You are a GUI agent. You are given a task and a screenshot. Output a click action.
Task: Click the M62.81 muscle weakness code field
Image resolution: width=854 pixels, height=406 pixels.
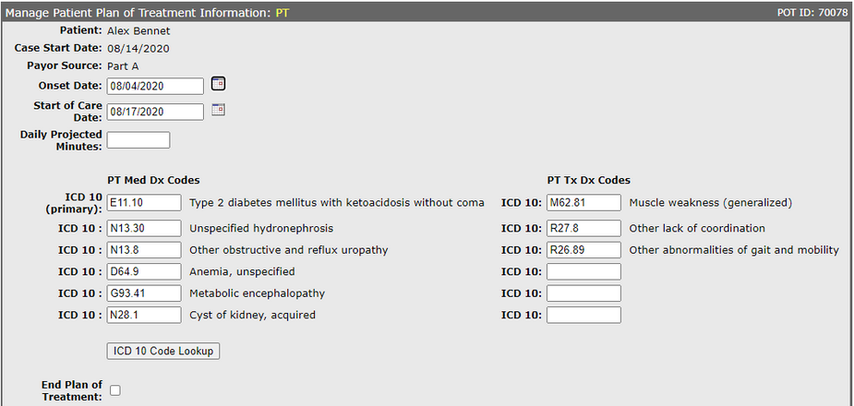click(584, 203)
